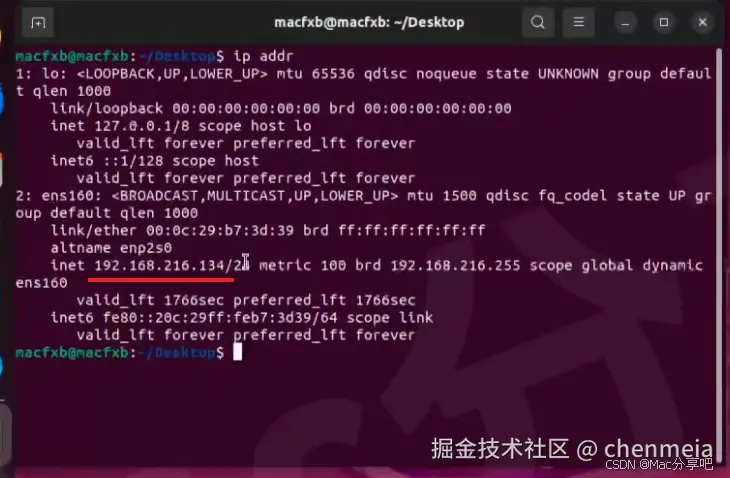
Task: Open the terminal search icon
Action: [x=538, y=22]
